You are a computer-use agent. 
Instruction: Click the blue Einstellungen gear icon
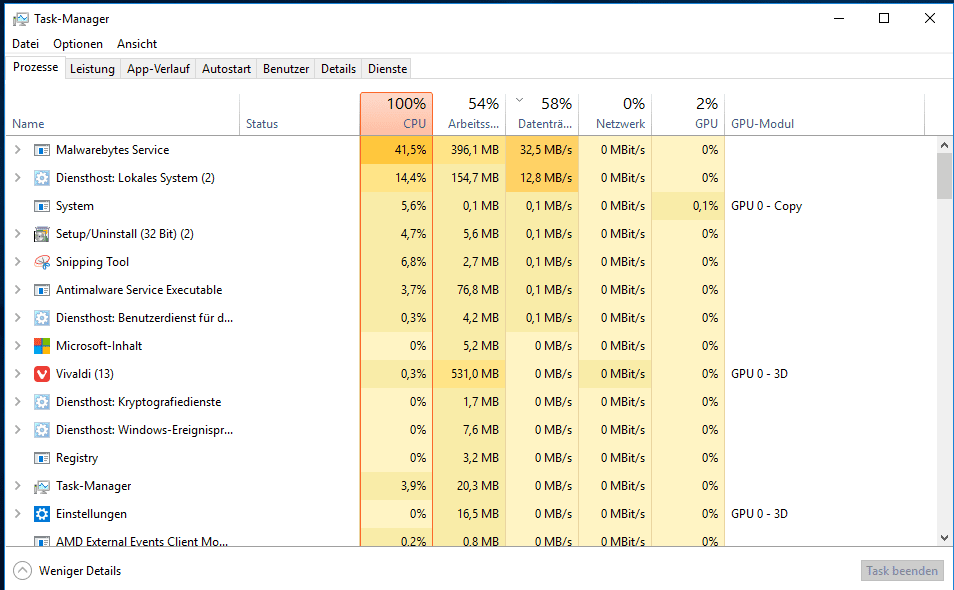pyautogui.click(x=41, y=513)
